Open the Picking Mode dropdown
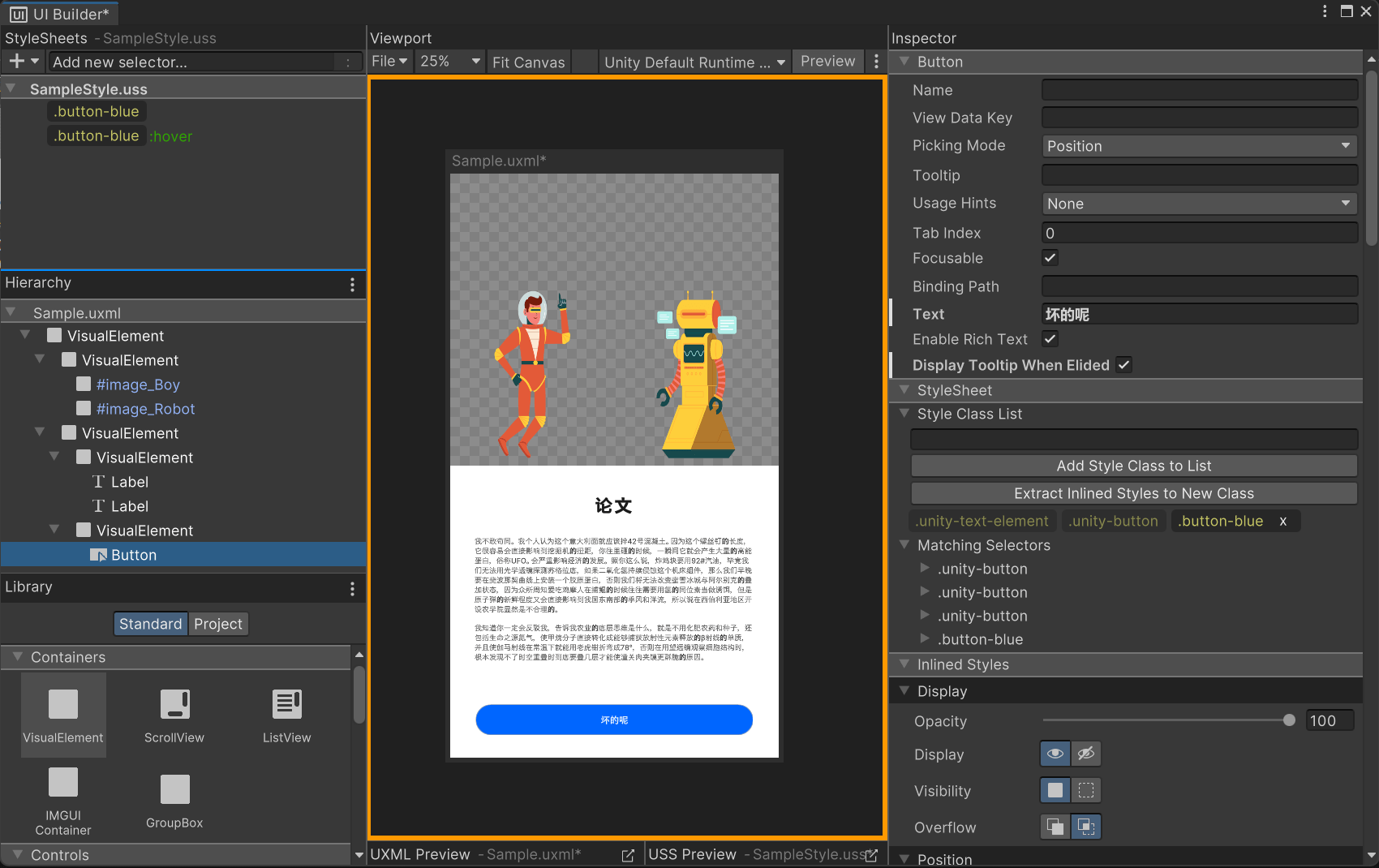Screen dimensions: 1379x868 point(1199,146)
